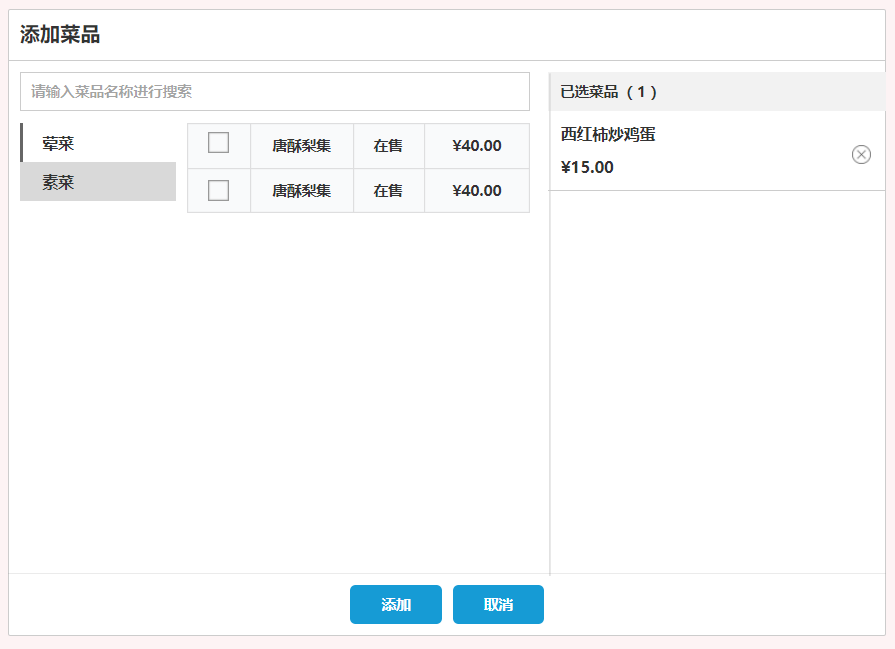Focus the dish name search box
895x649 pixels.
point(275,91)
